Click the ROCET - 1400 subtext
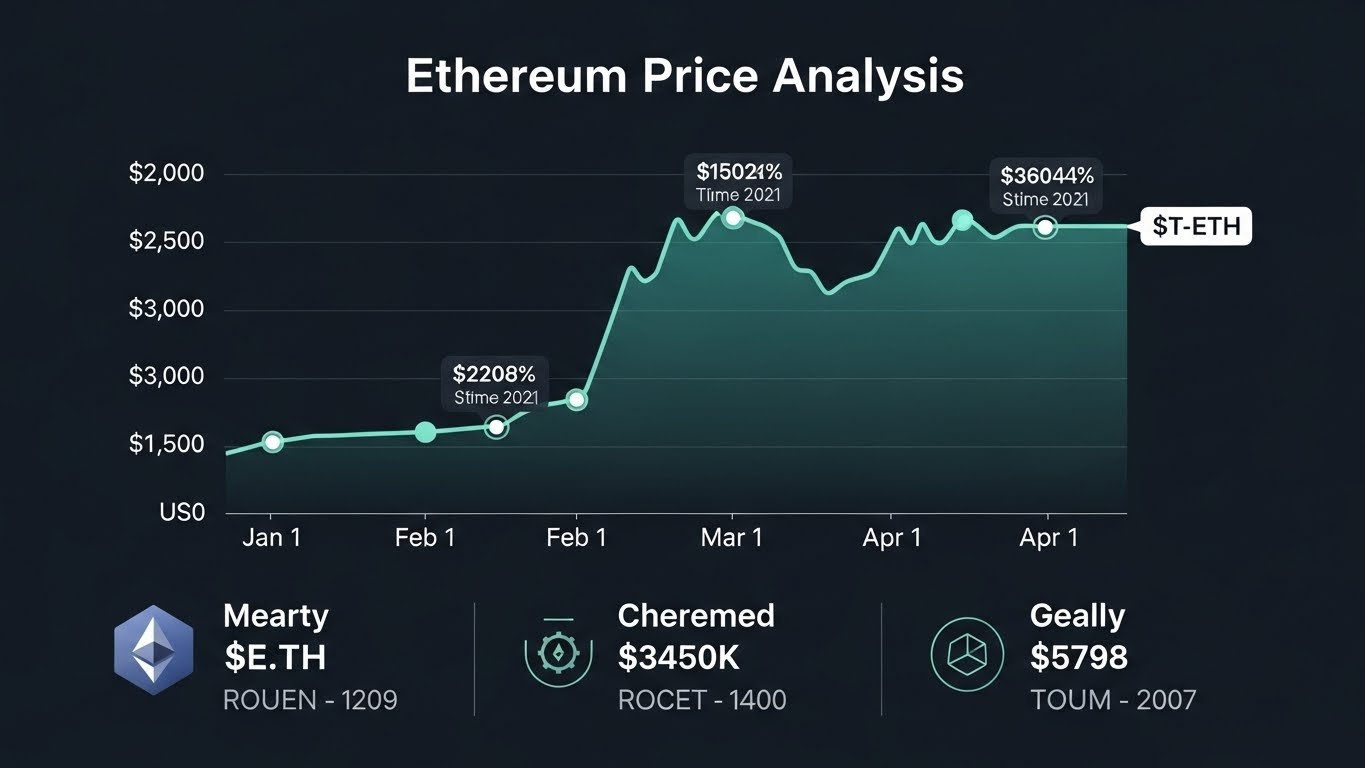Image resolution: width=1365 pixels, height=768 pixels. [702, 700]
